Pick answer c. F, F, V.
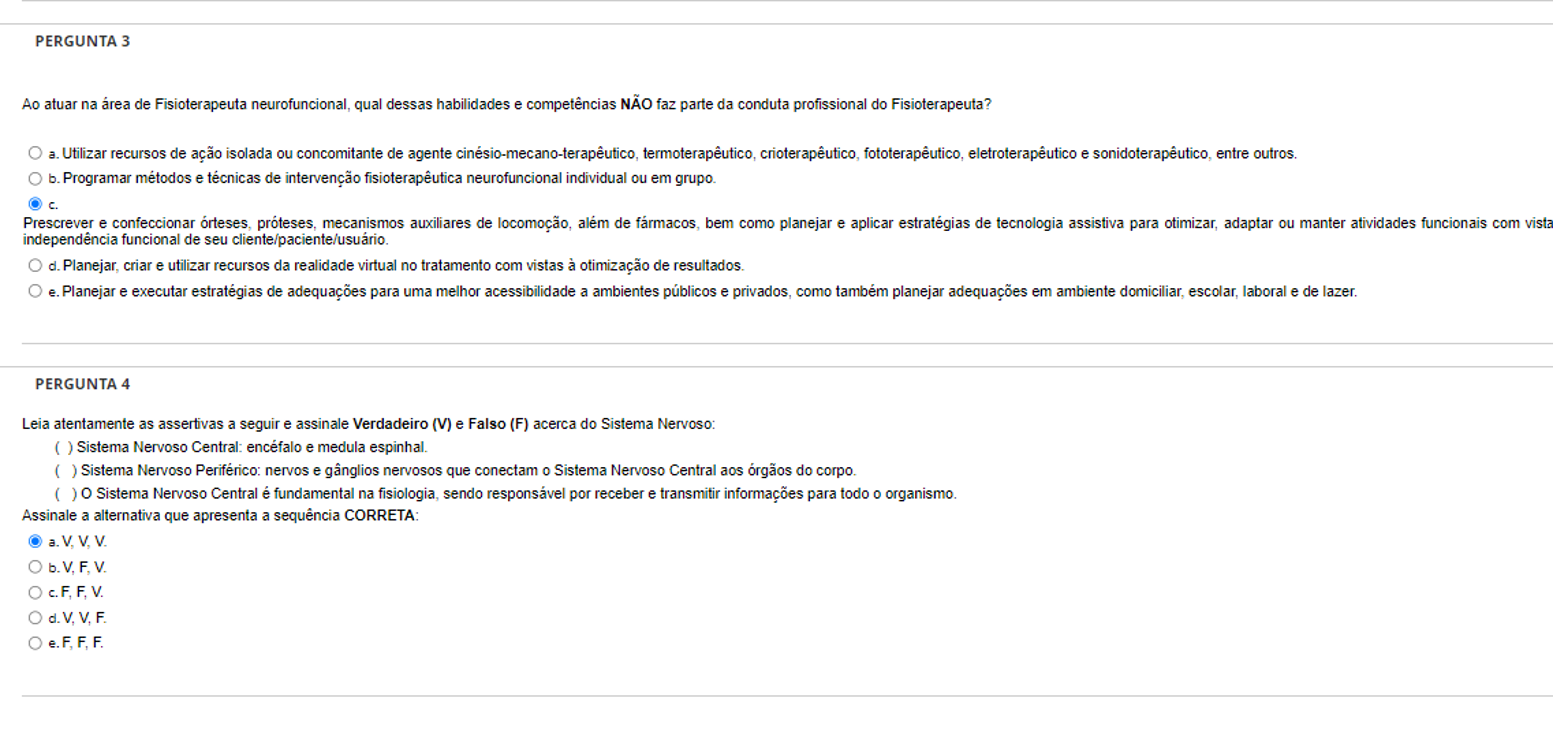1553x739 pixels. click(x=35, y=592)
